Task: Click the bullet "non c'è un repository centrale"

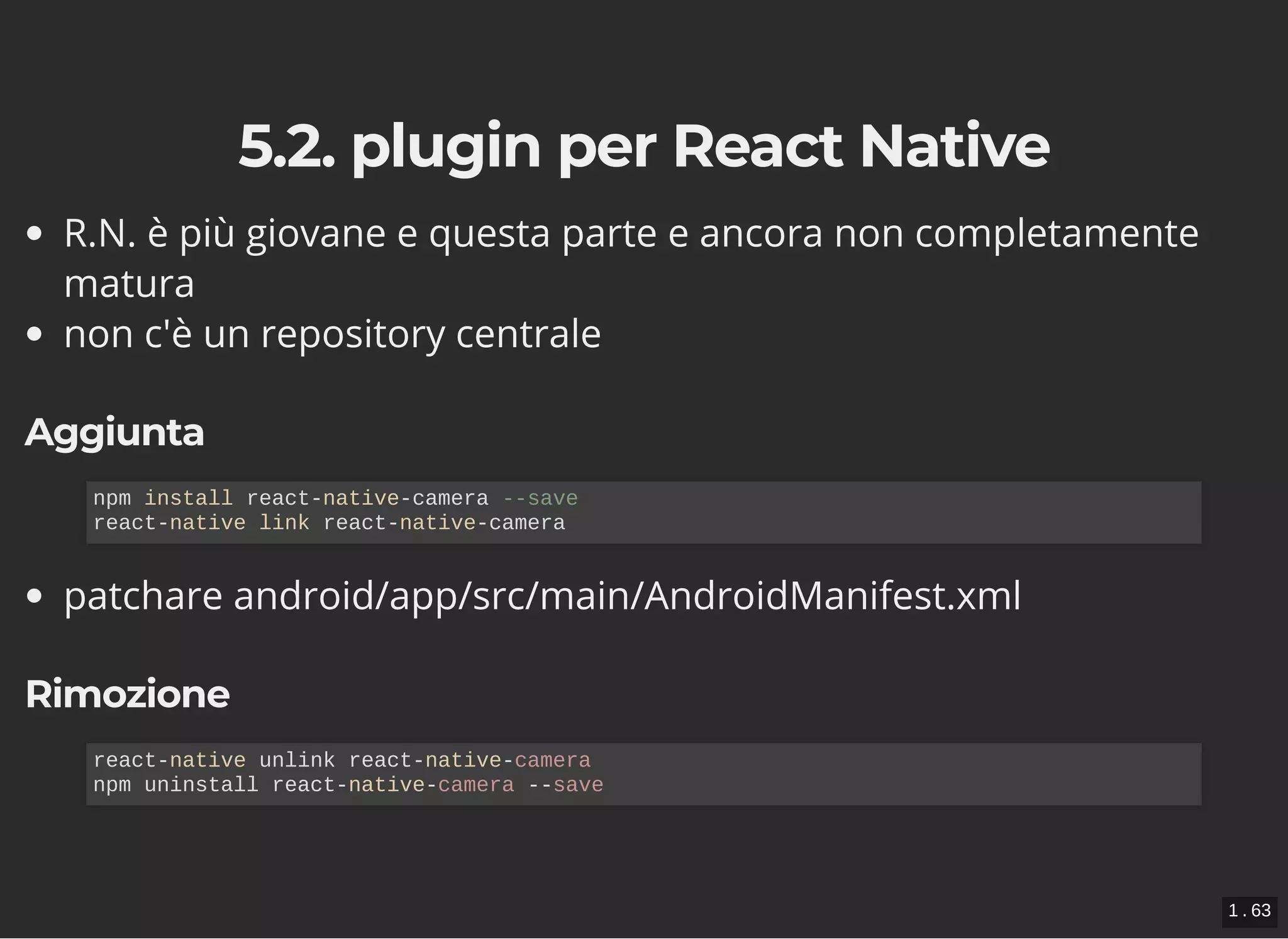Action: tap(332, 333)
